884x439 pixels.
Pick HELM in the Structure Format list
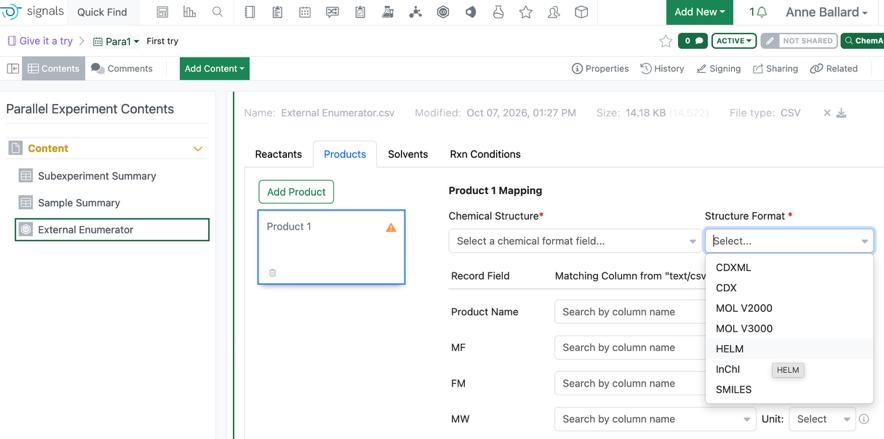[789, 349]
